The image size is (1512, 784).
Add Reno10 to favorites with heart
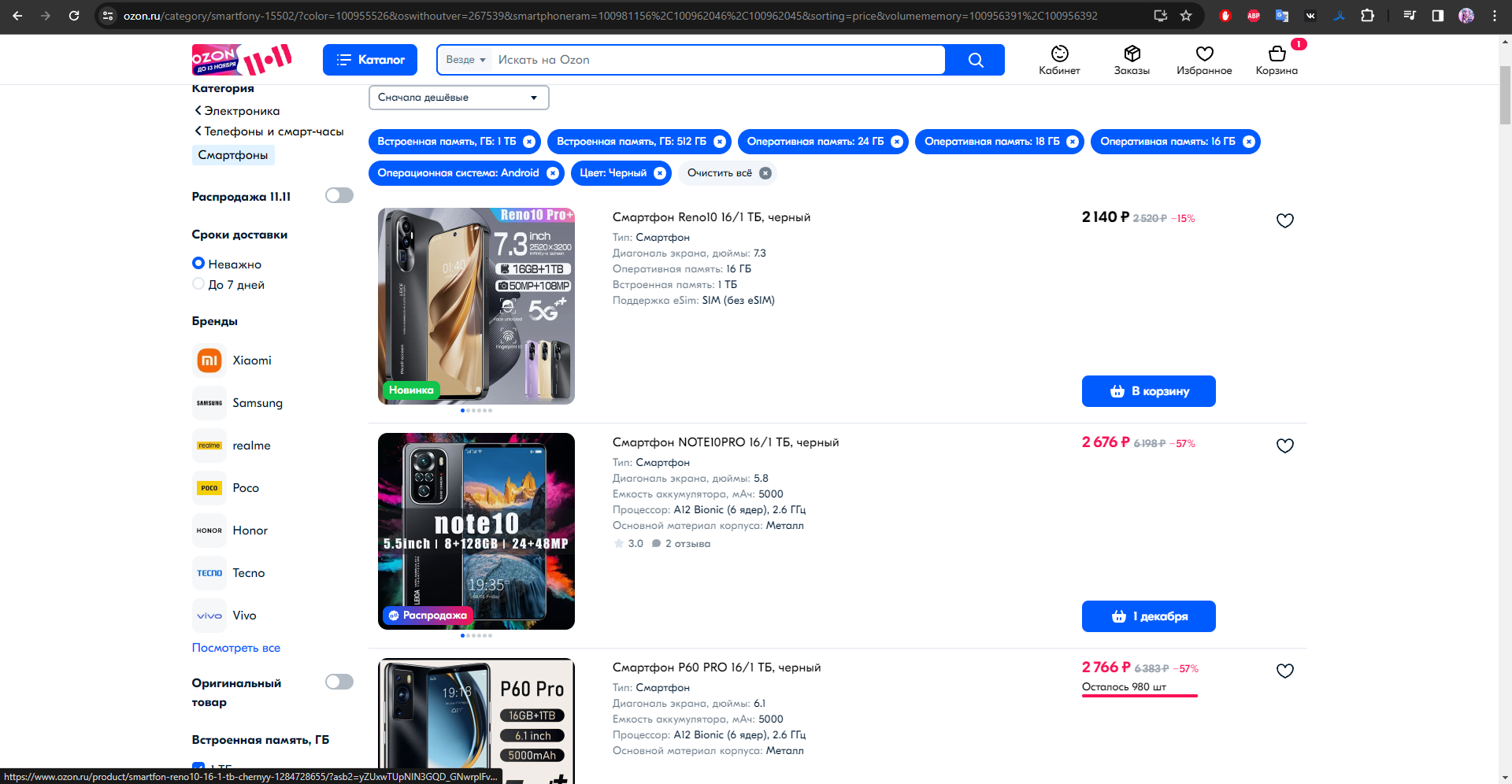[1285, 220]
